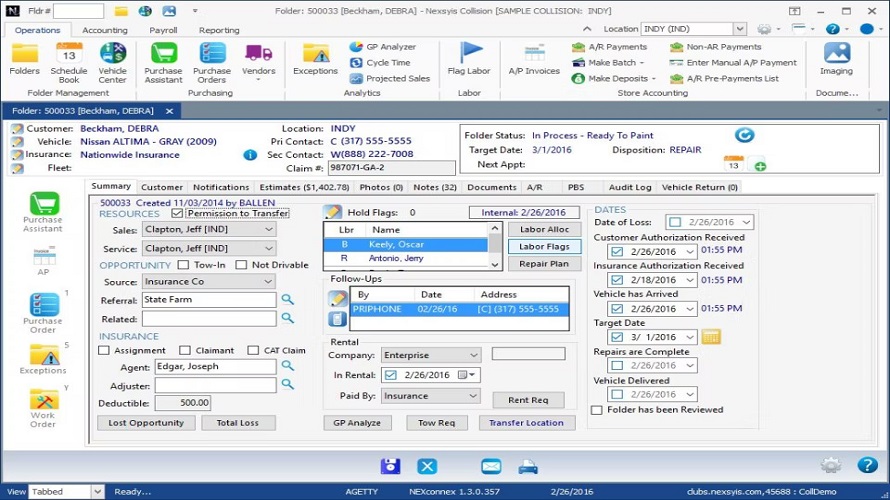Open the Paid By dropdown
This screenshot has width=890, height=500.
click(x=473, y=396)
